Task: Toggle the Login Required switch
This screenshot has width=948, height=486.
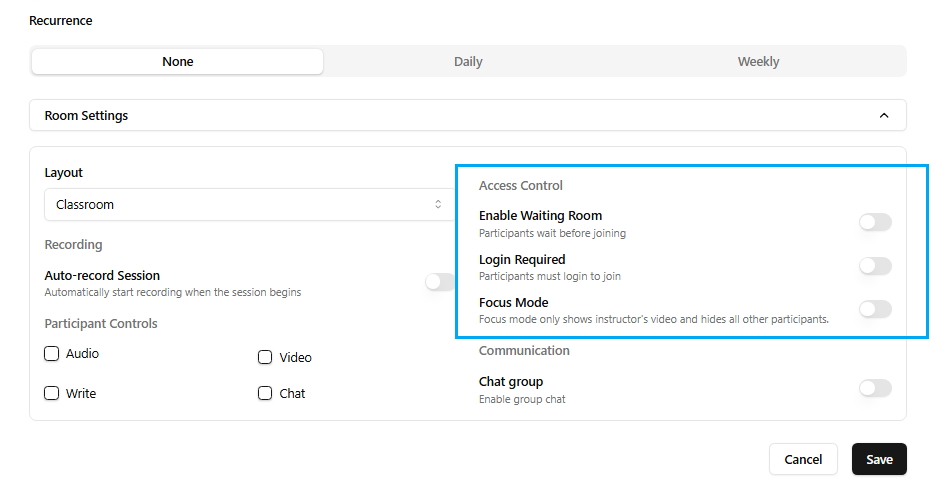Action: point(875,266)
